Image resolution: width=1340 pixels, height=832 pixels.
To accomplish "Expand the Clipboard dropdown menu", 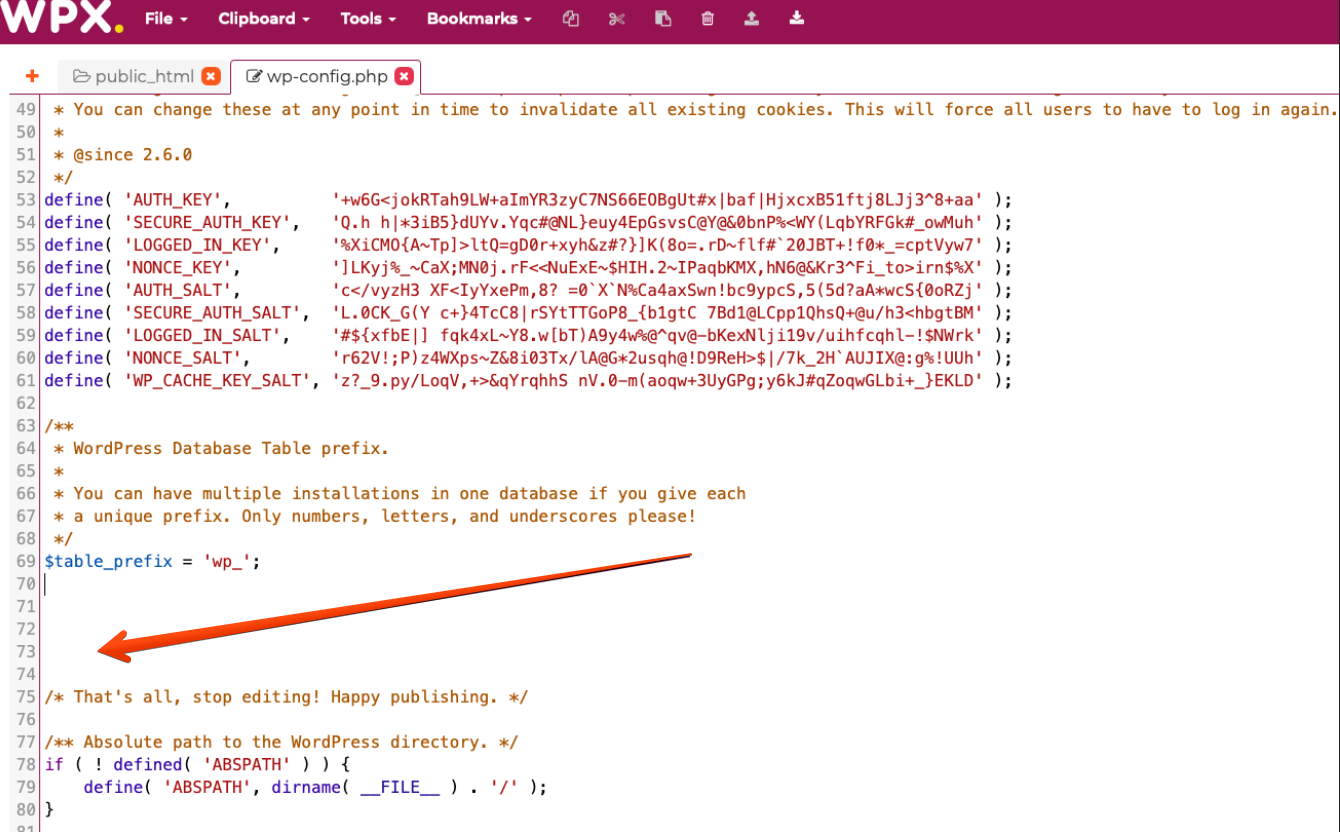I will [263, 18].
